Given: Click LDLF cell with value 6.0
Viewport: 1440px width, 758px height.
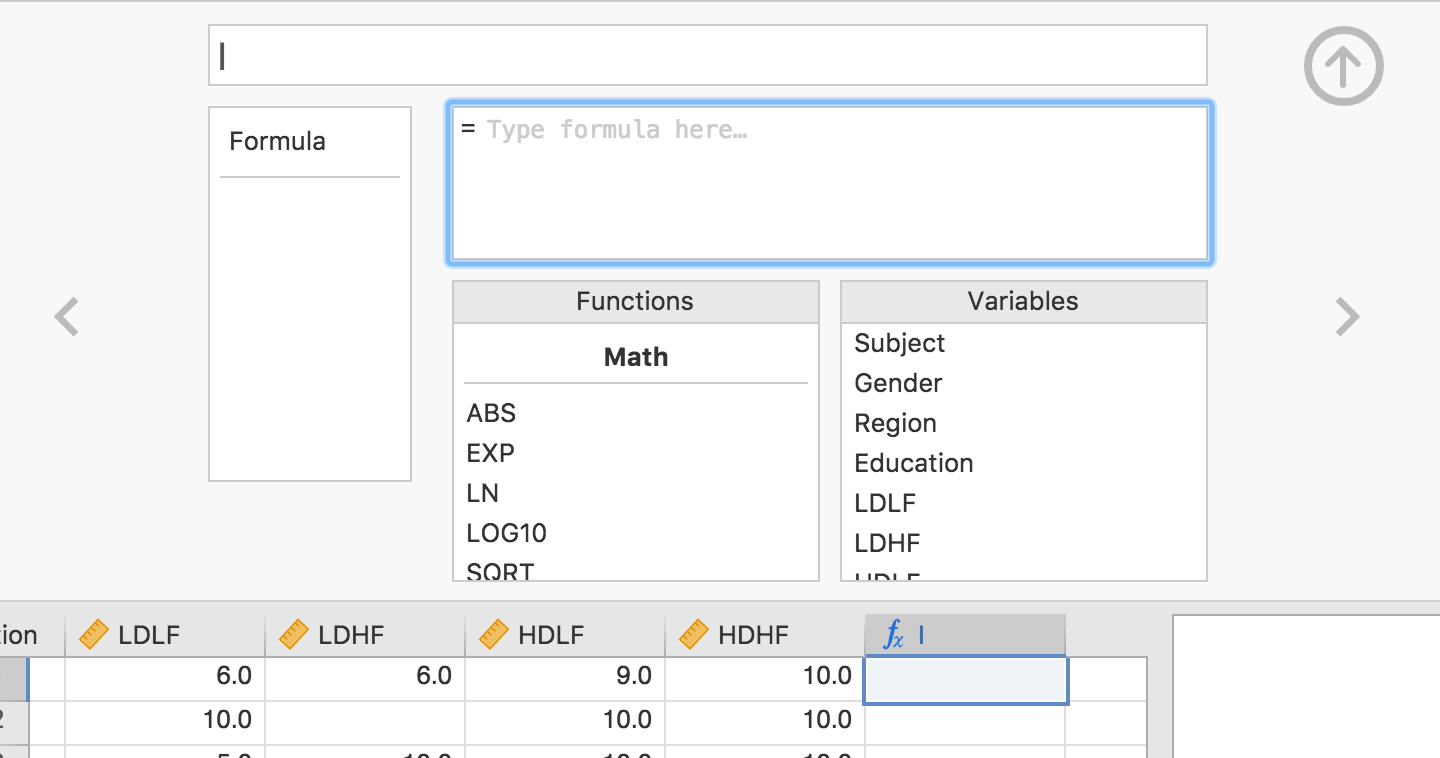Looking at the screenshot, I should pos(165,678).
